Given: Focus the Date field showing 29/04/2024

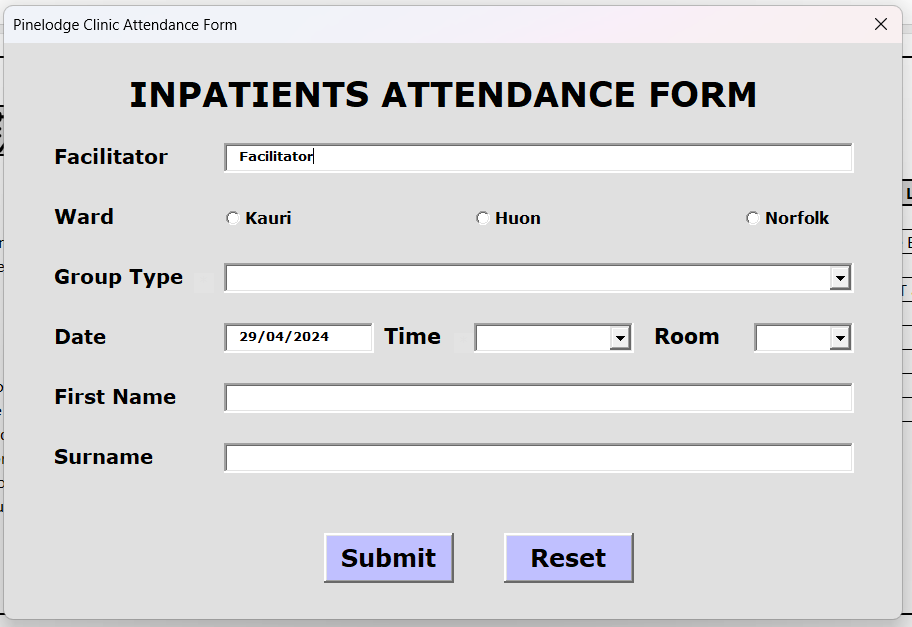Looking at the screenshot, I should (298, 337).
